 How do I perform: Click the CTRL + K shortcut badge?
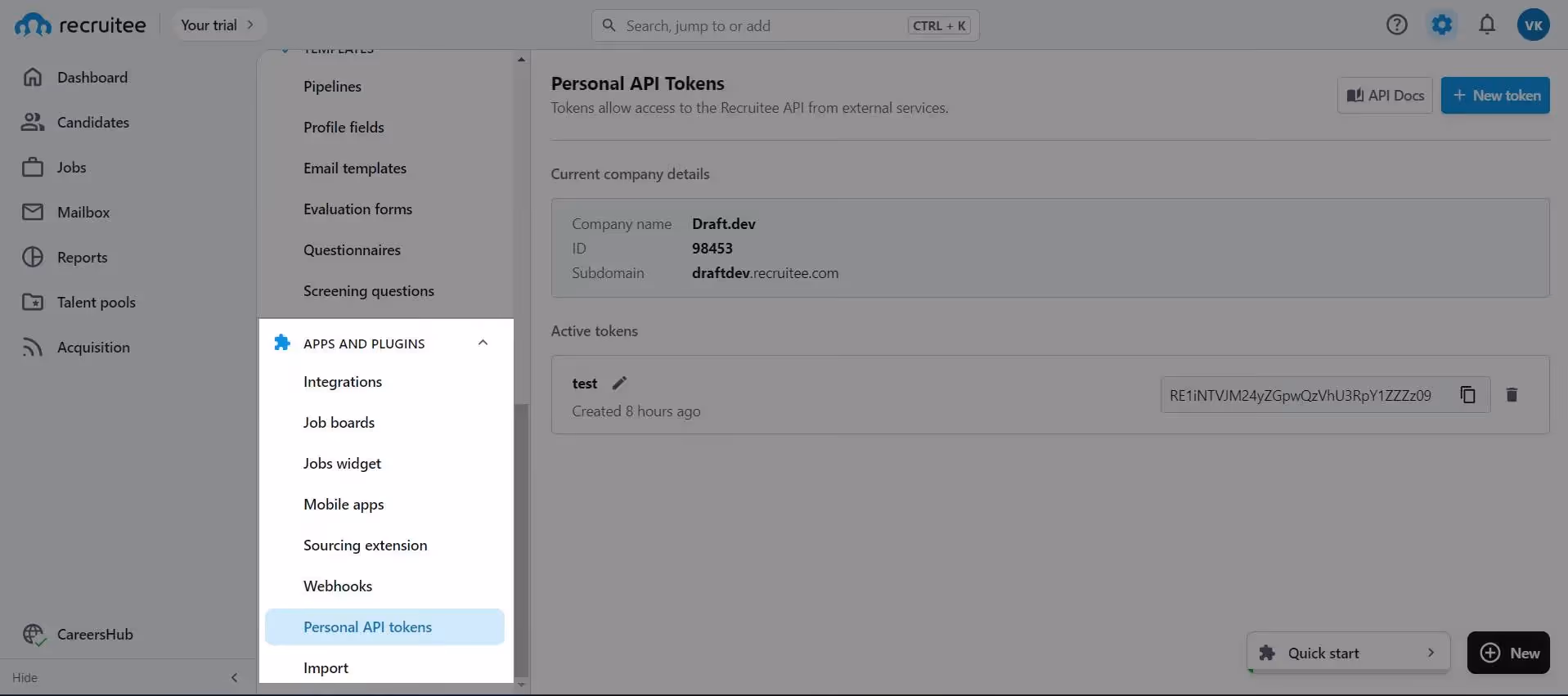pos(939,25)
